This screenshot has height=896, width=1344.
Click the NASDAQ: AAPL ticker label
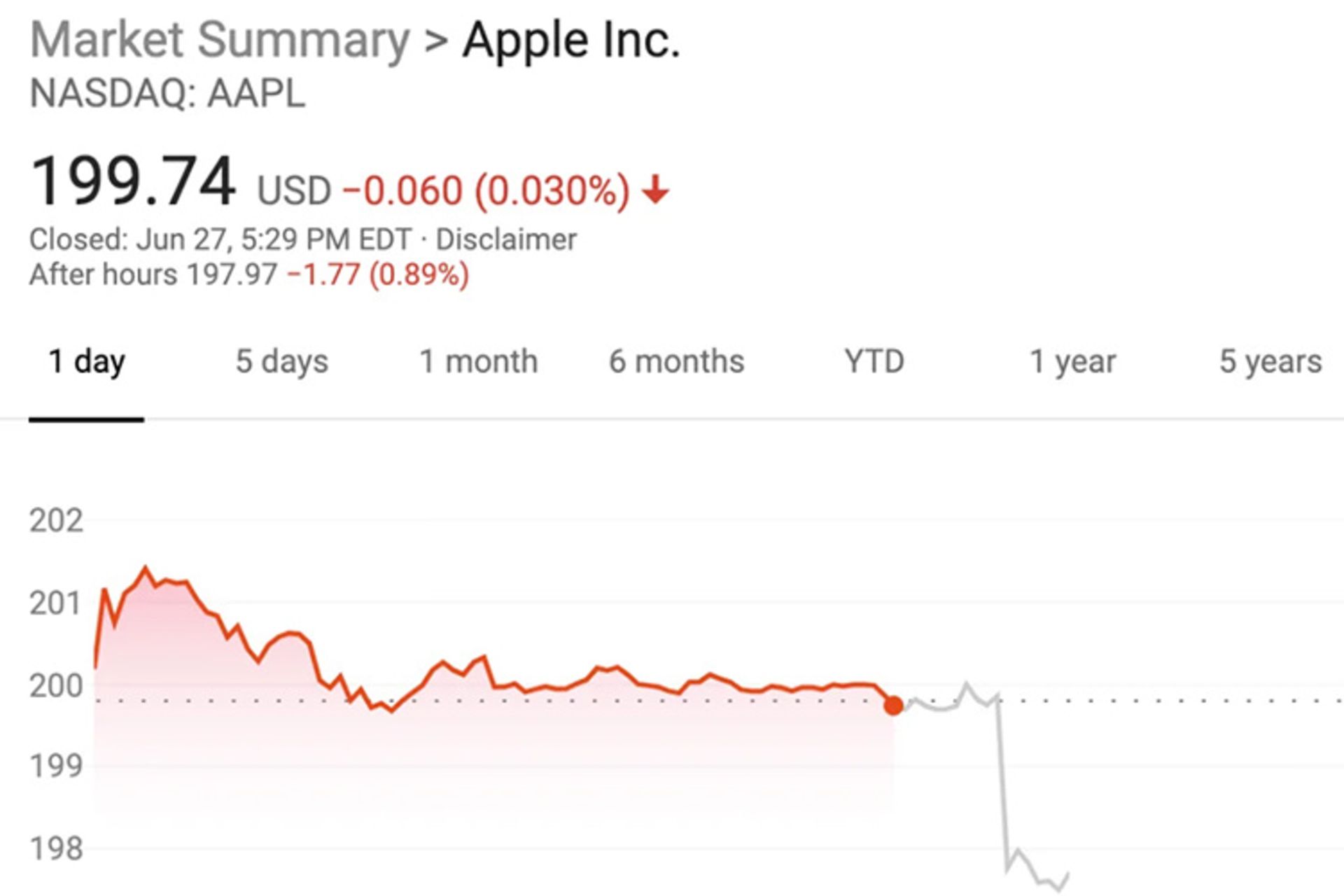tap(168, 94)
